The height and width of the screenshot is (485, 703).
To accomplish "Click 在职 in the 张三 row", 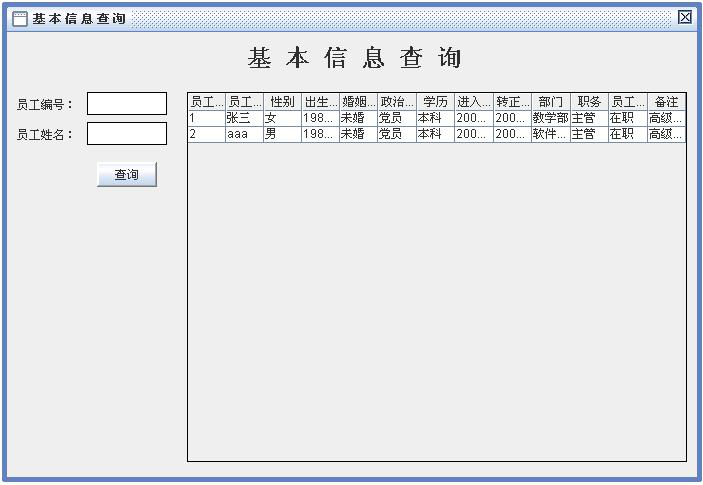I will [x=628, y=118].
